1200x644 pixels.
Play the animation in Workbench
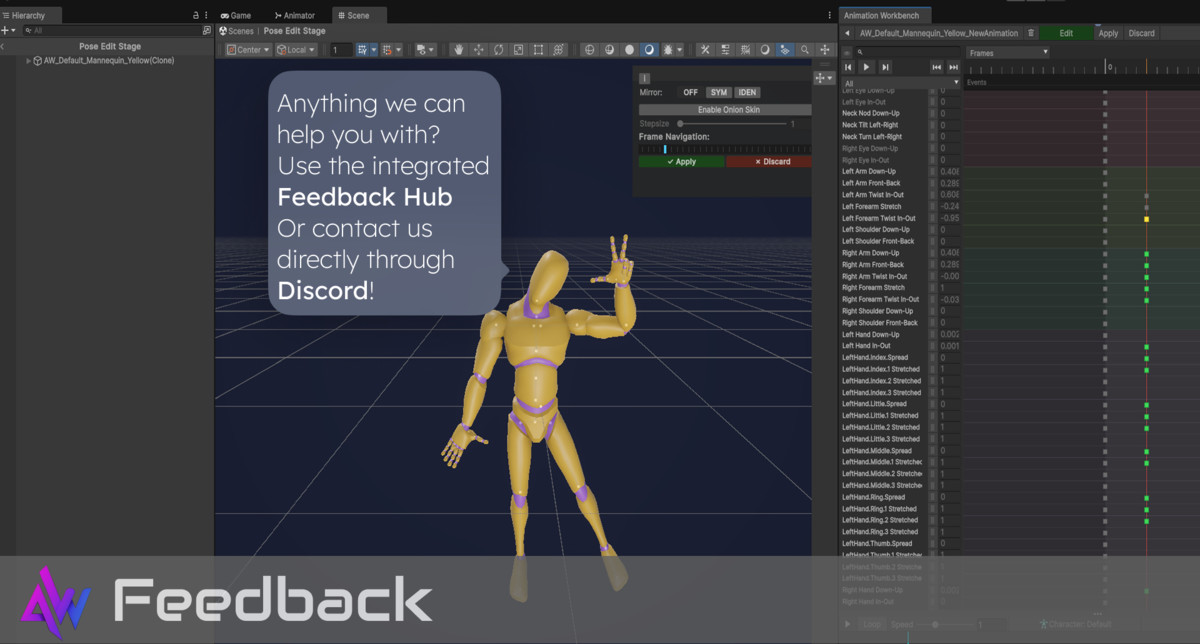[867, 67]
